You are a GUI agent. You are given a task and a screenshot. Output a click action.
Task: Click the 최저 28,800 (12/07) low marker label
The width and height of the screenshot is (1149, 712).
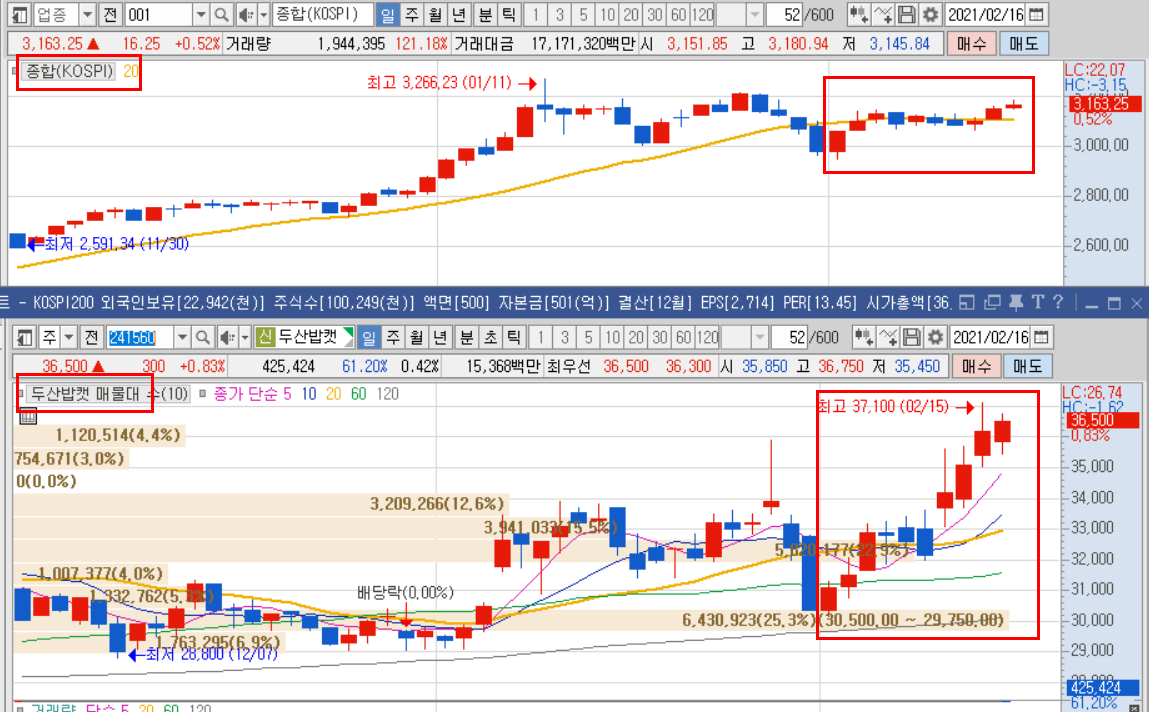212,654
